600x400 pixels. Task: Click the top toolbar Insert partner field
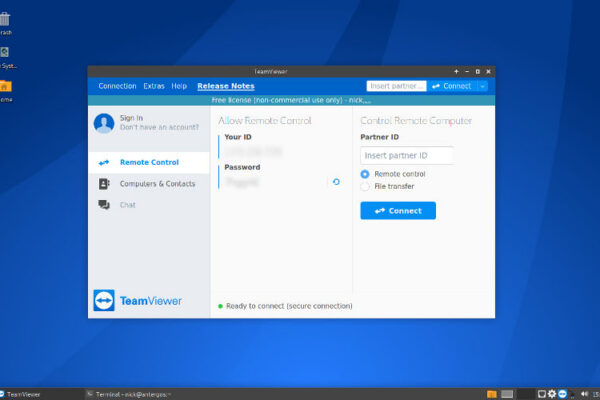[x=396, y=86]
